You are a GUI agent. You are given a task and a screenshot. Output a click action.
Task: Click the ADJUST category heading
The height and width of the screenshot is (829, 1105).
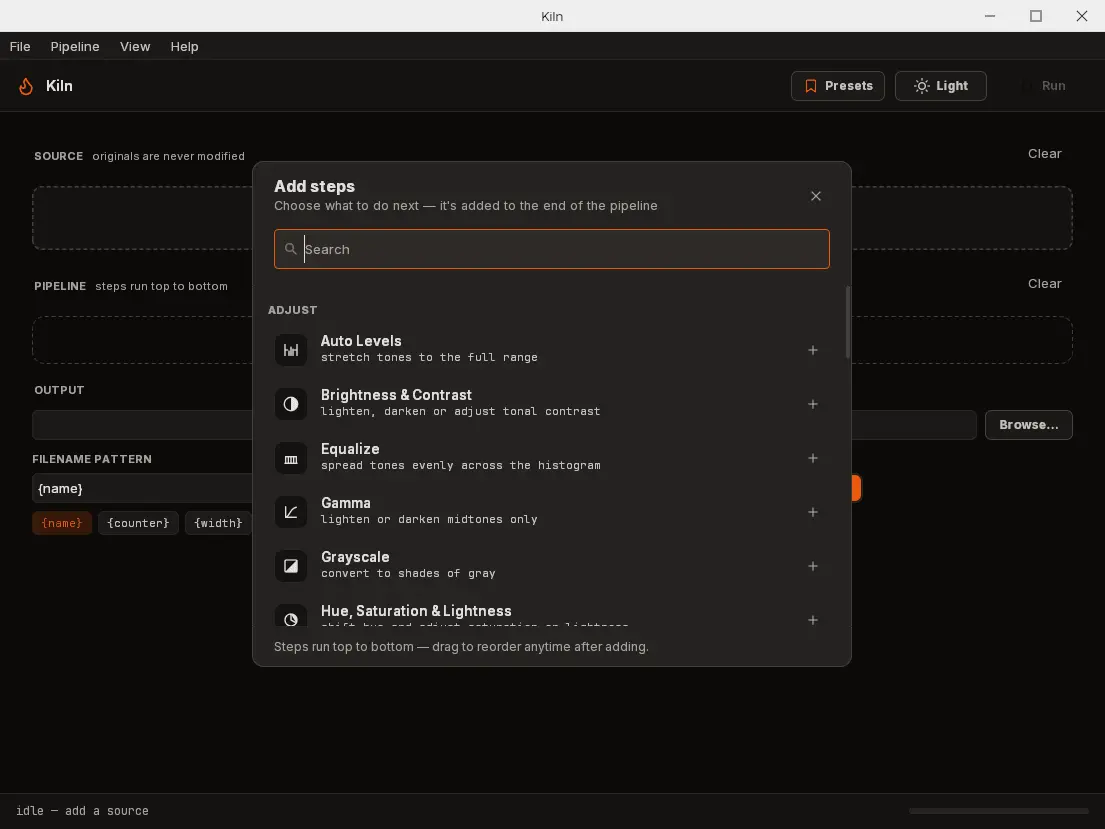pos(292,310)
